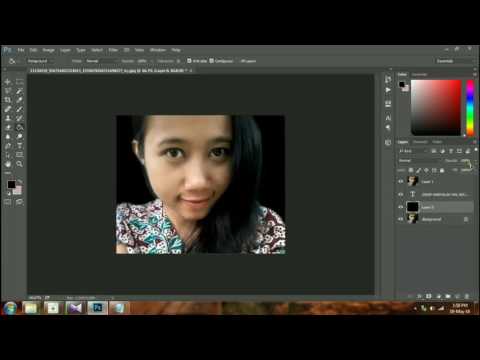480x360 pixels.
Task: Select the Rectangle shape tool
Action: [x=19, y=155]
